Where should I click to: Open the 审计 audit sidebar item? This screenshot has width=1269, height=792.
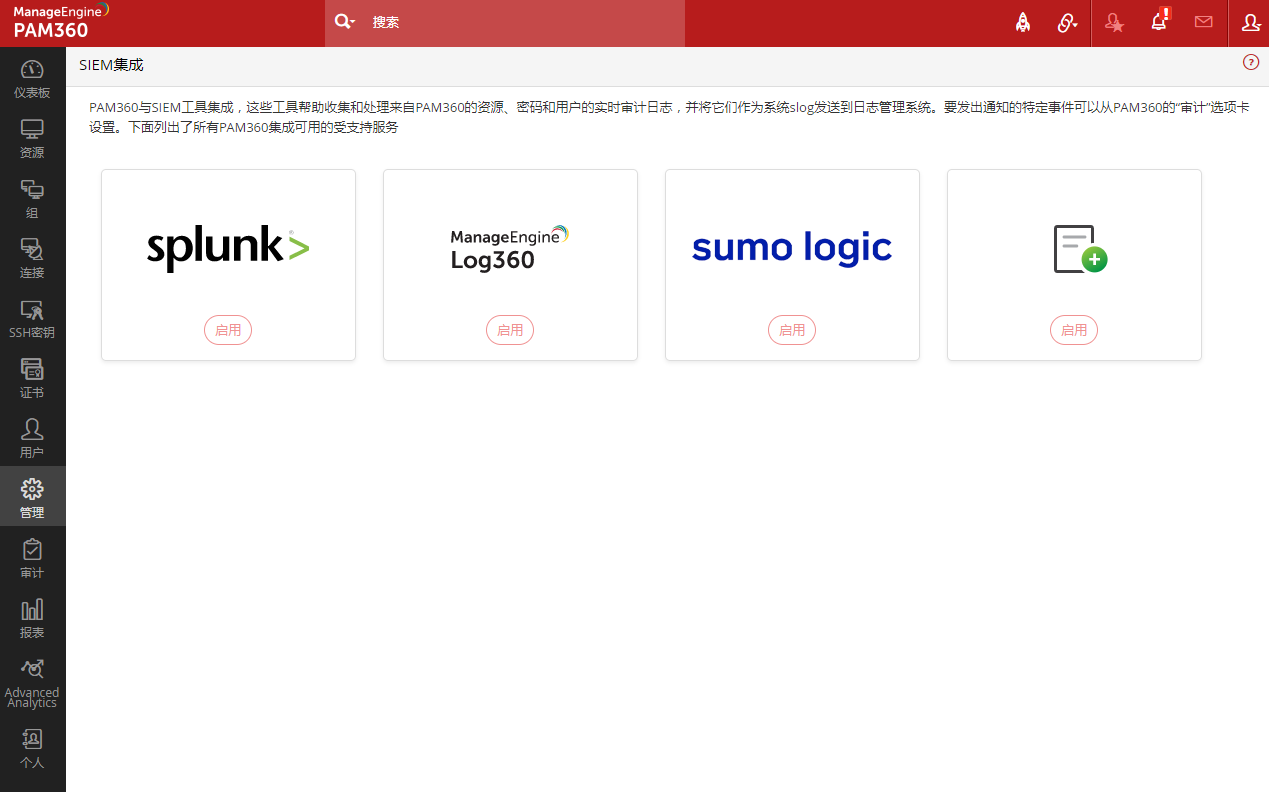[x=32, y=559]
